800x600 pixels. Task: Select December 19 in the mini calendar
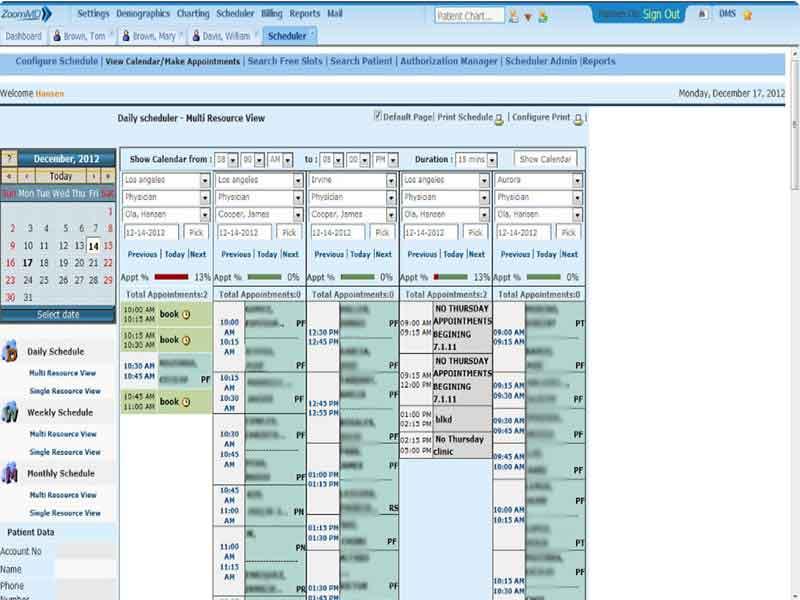pos(63,263)
